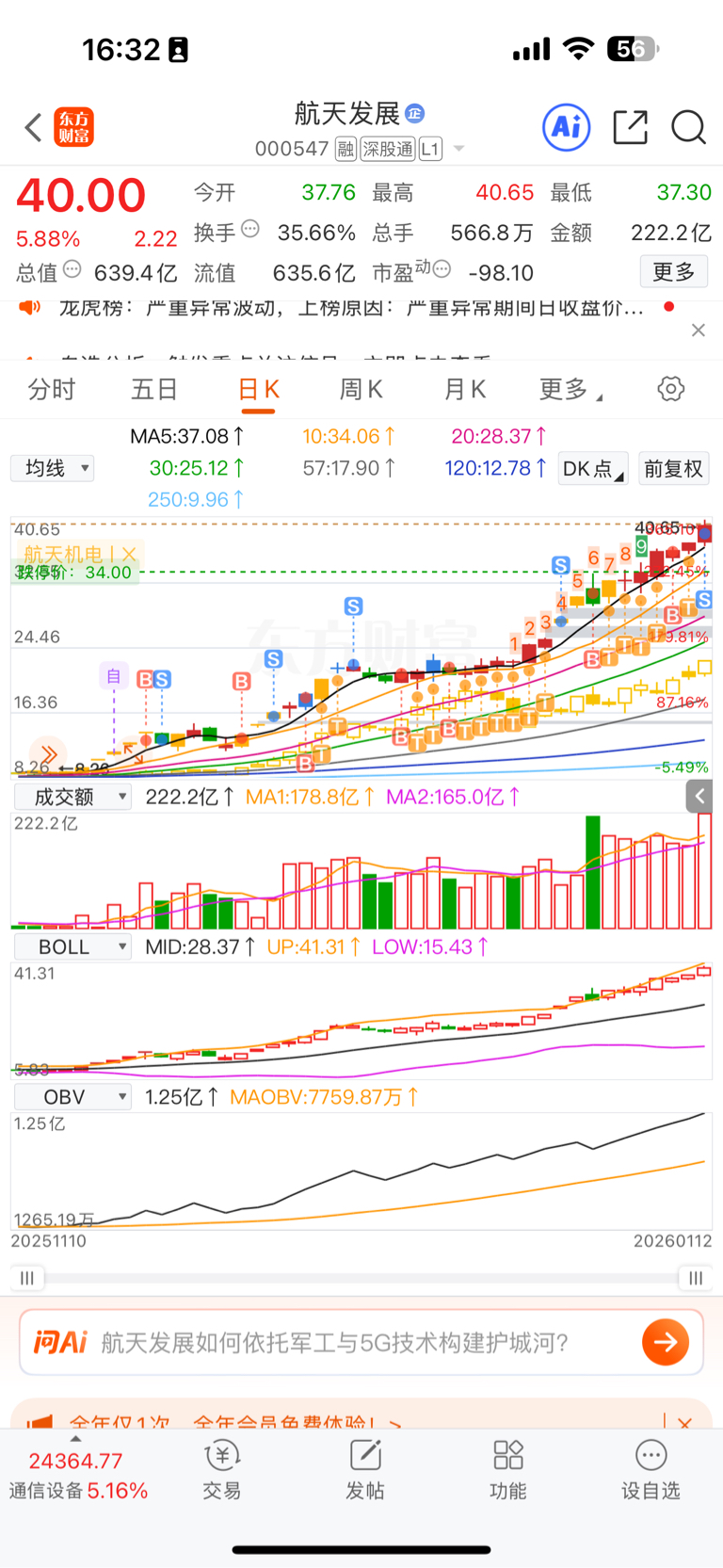This screenshot has height=1568, width=723.
Task: Submit the Ai question with orange arrow
Action: click(x=666, y=1342)
